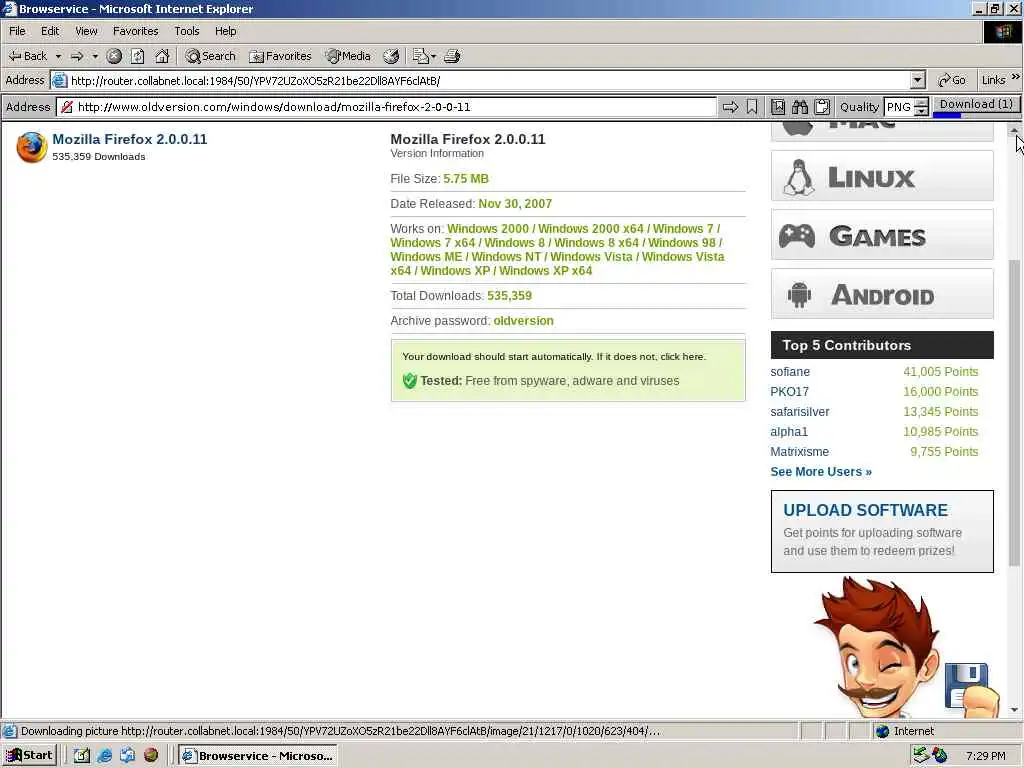
Task: Stop page loading in IE toolbar
Action: [x=114, y=56]
